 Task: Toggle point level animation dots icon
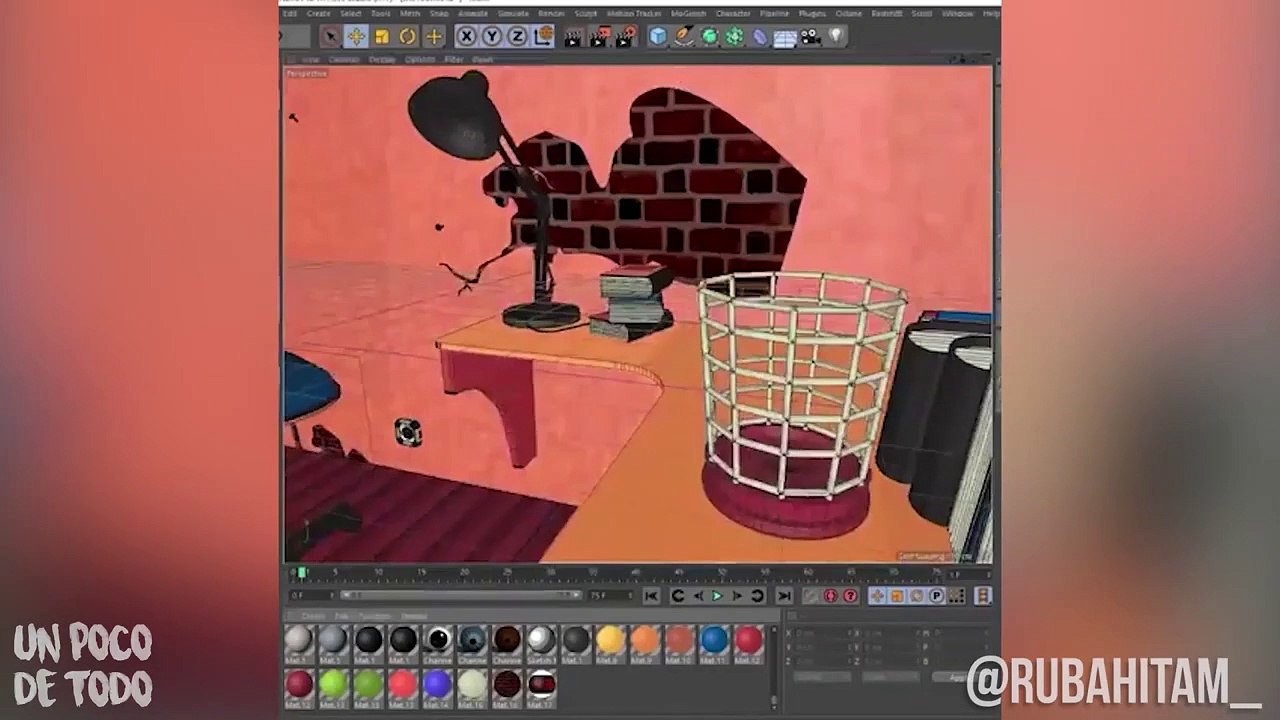pos(957,596)
